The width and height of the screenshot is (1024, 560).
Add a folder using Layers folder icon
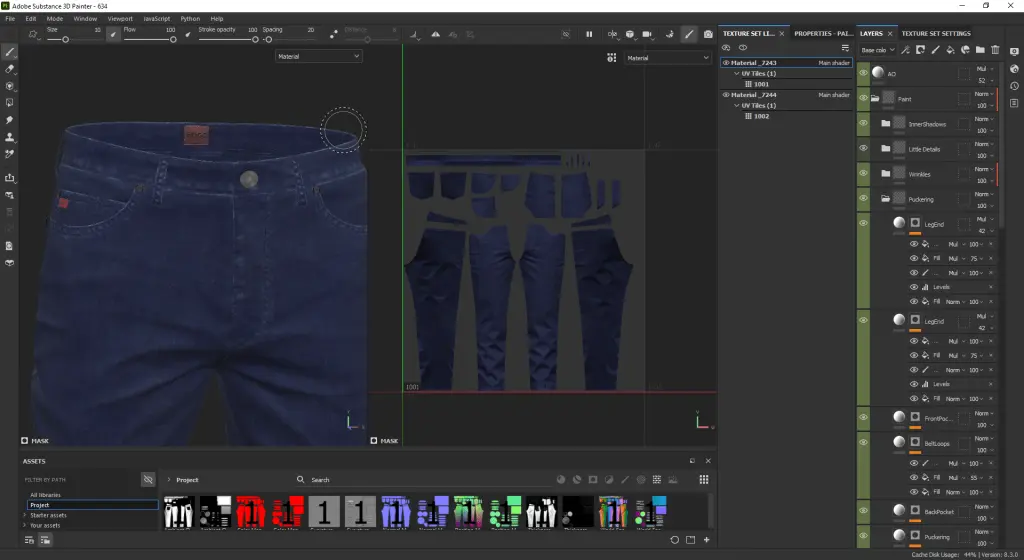click(x=980, y=50)
